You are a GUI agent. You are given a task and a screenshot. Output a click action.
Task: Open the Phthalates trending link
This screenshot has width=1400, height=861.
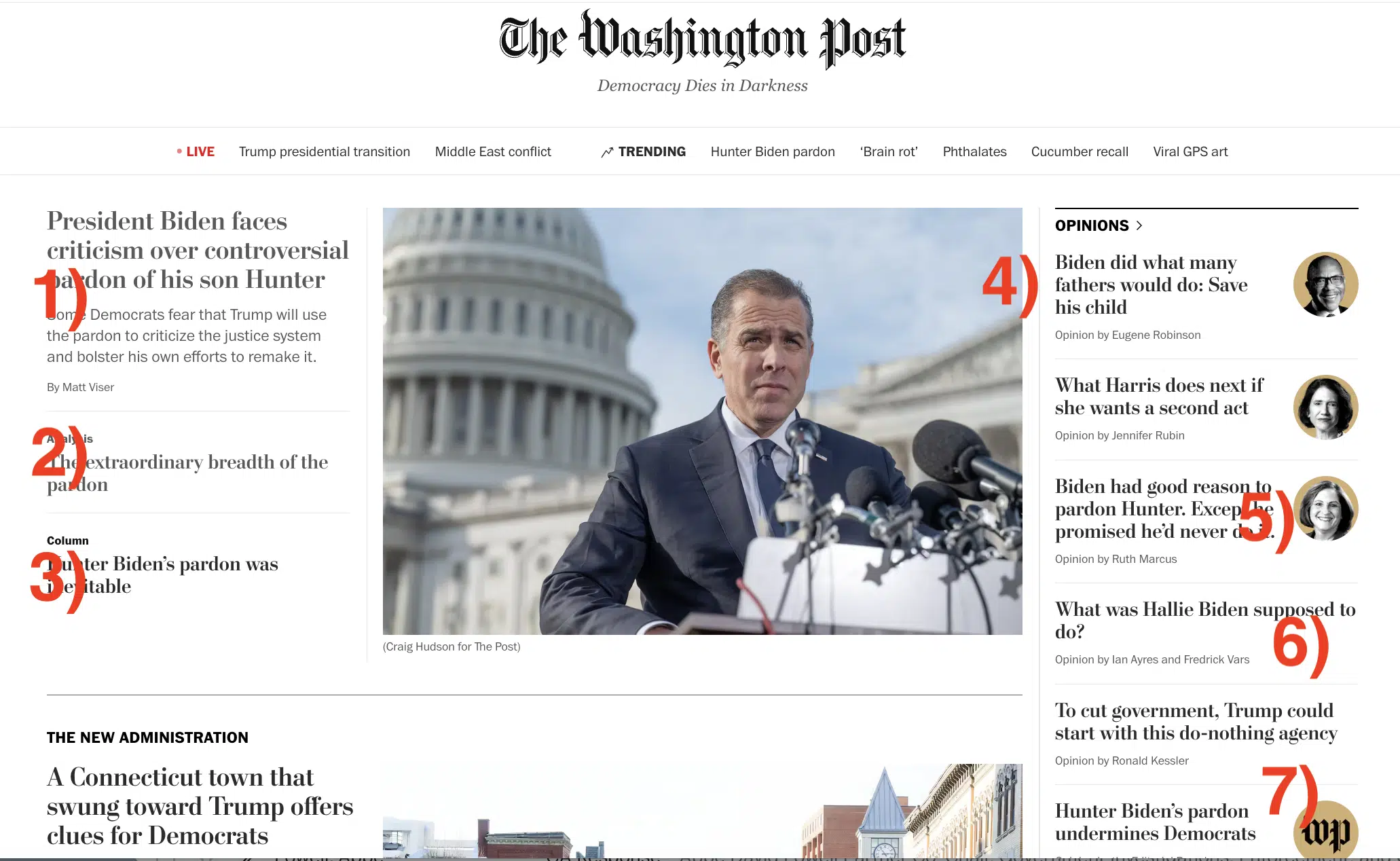coord(974,151)
